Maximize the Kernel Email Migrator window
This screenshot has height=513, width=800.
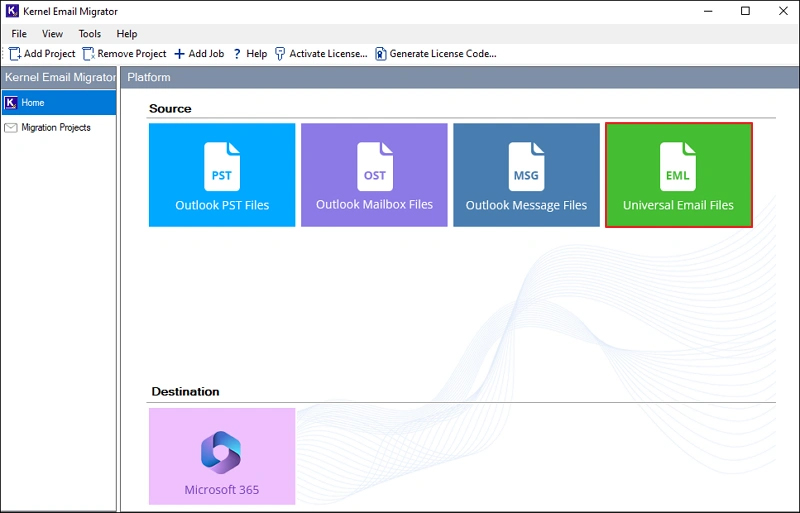pos(745,11)
